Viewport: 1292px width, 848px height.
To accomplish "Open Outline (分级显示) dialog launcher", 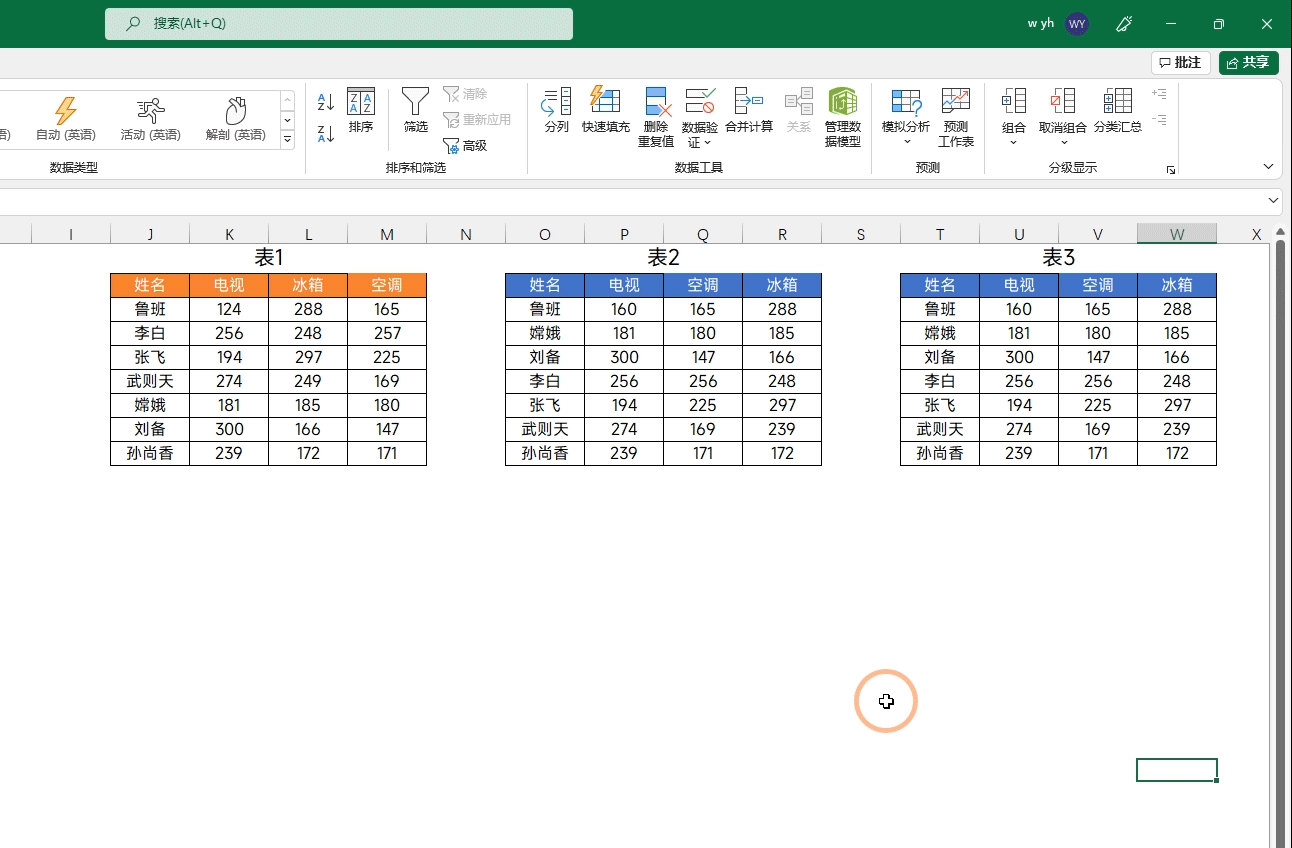I will (x=1171, y=171).
